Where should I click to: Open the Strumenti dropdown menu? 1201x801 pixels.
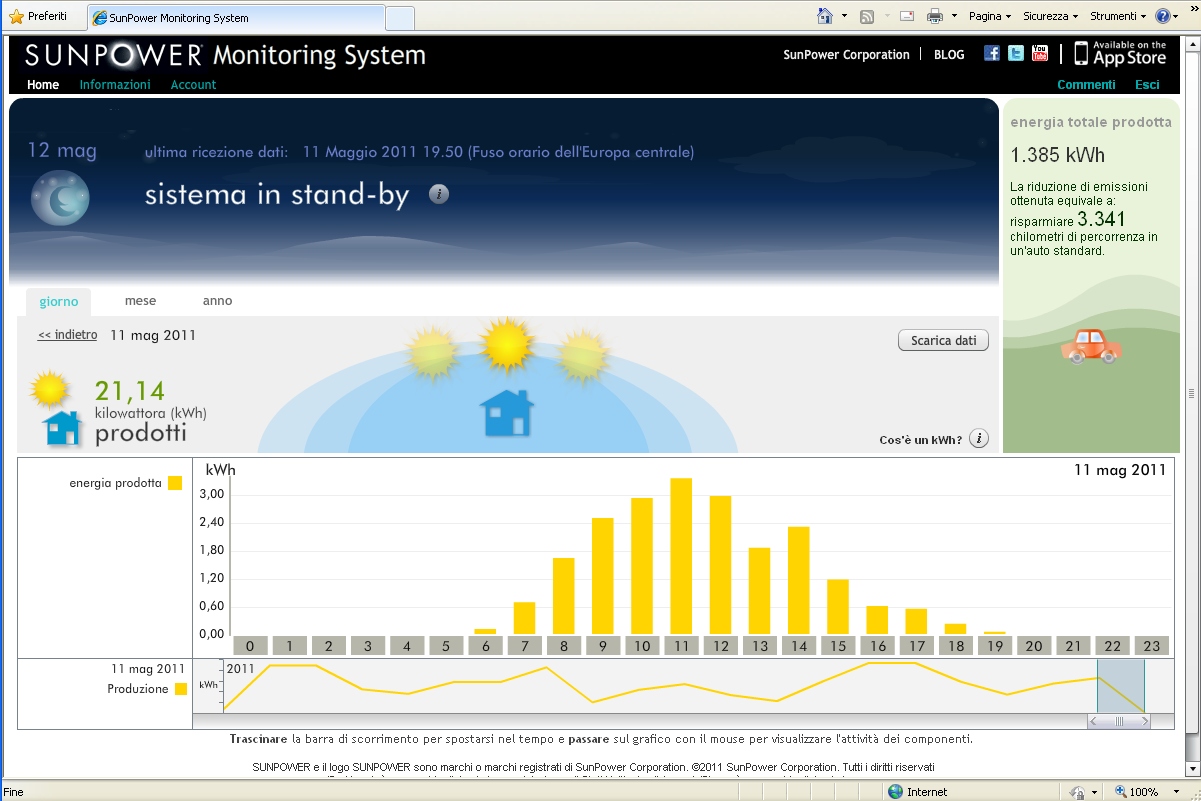pyautogui.click(x=1118, y=16)
